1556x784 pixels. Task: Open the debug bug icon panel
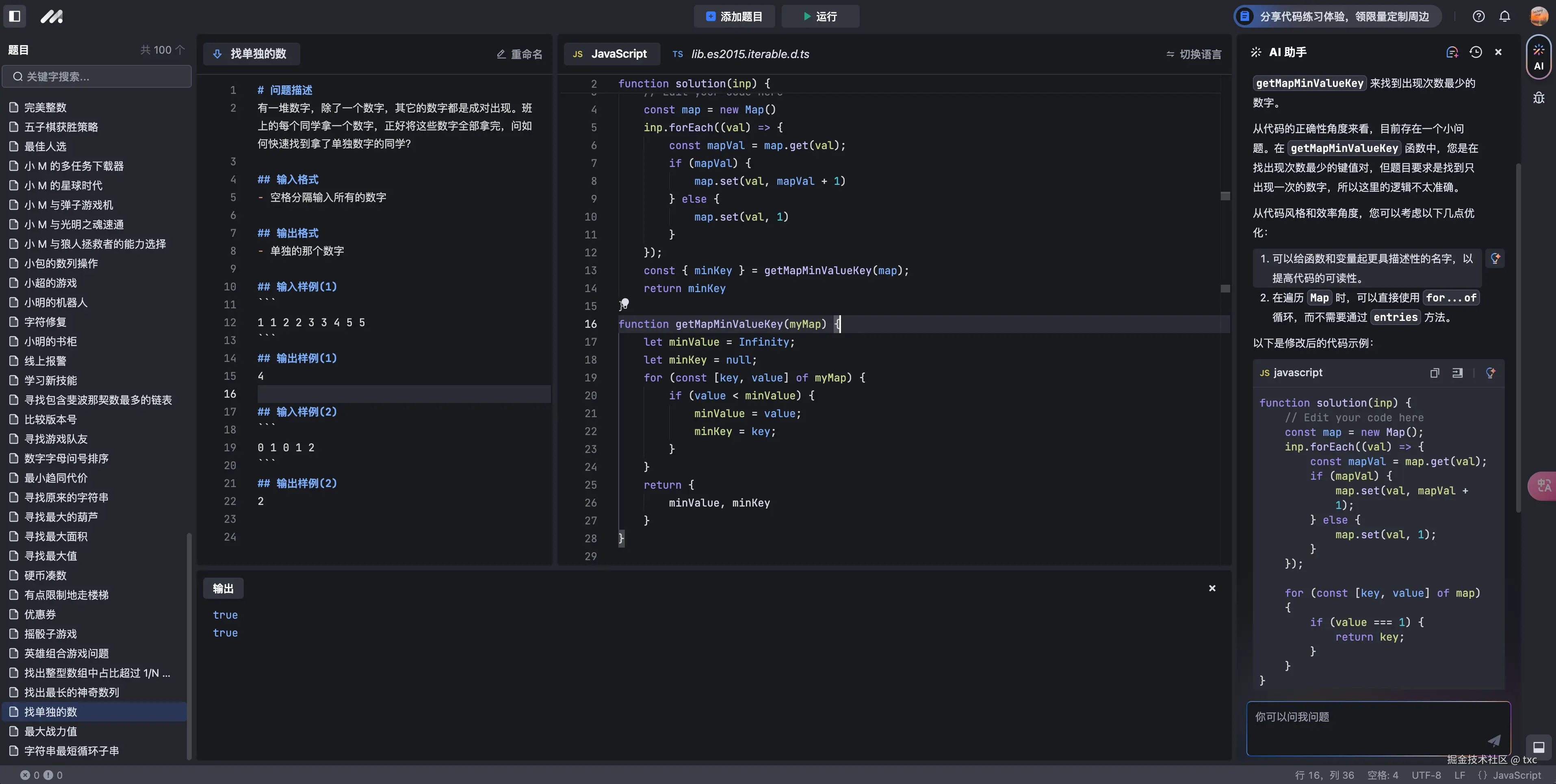click(1539, 98)
